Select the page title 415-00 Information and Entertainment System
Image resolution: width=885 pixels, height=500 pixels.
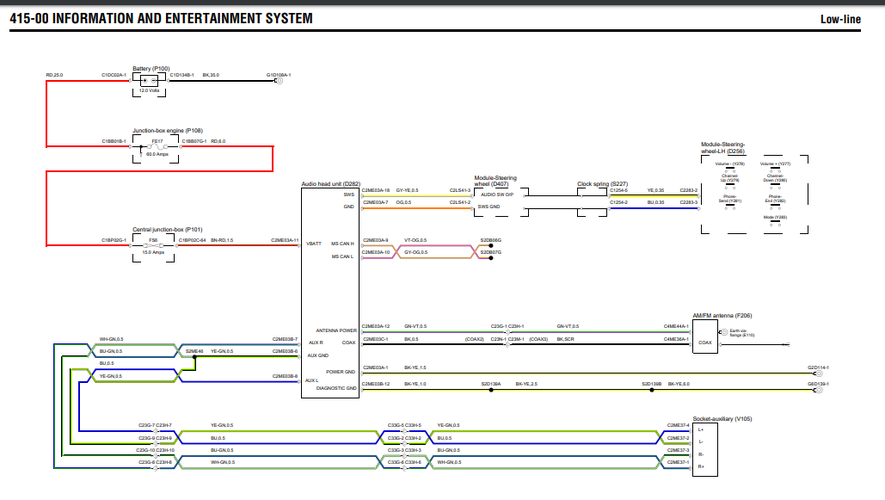tap(161, 19)
